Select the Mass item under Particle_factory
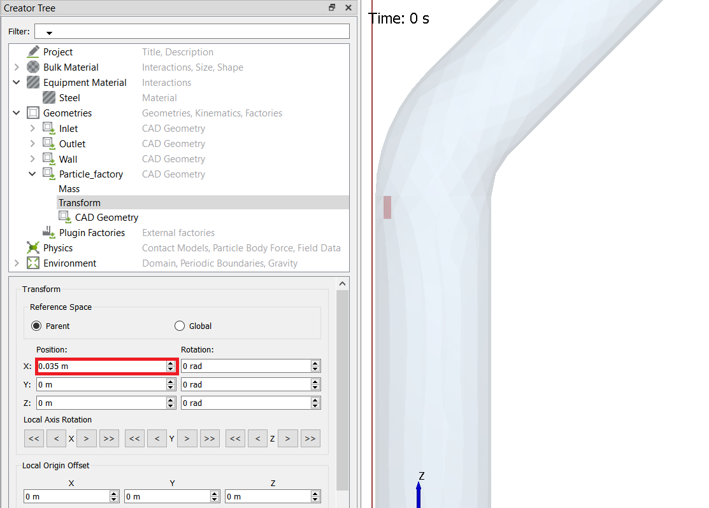 pos(69,189)
